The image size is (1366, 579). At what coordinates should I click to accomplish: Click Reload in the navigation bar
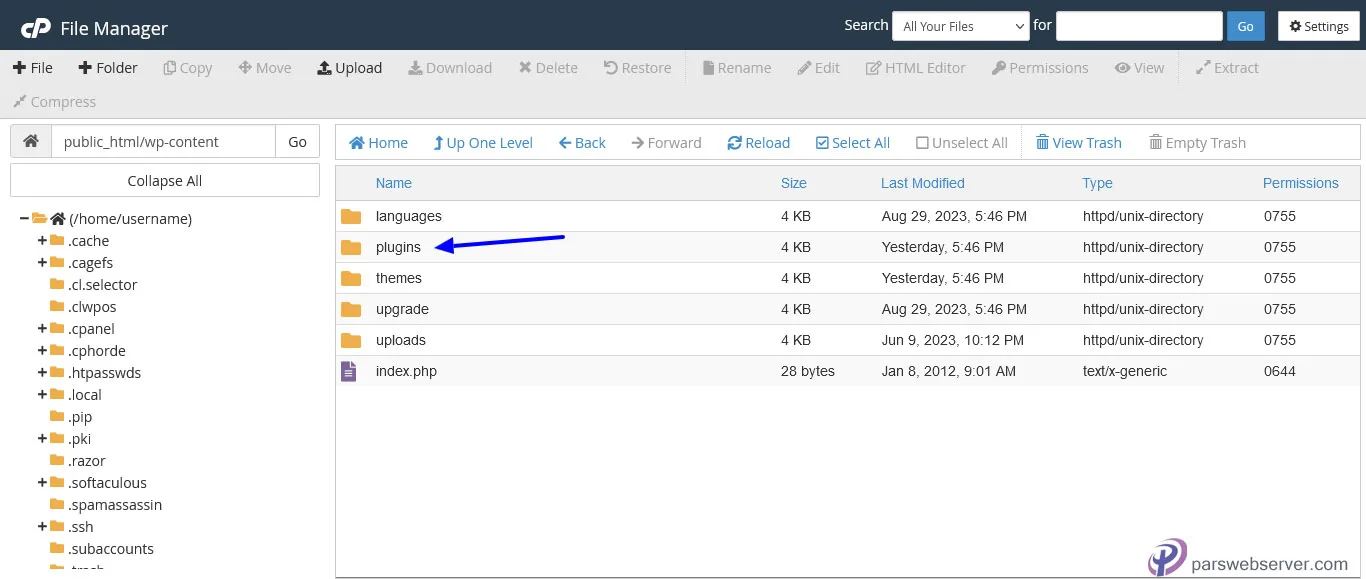pos(758,143)
